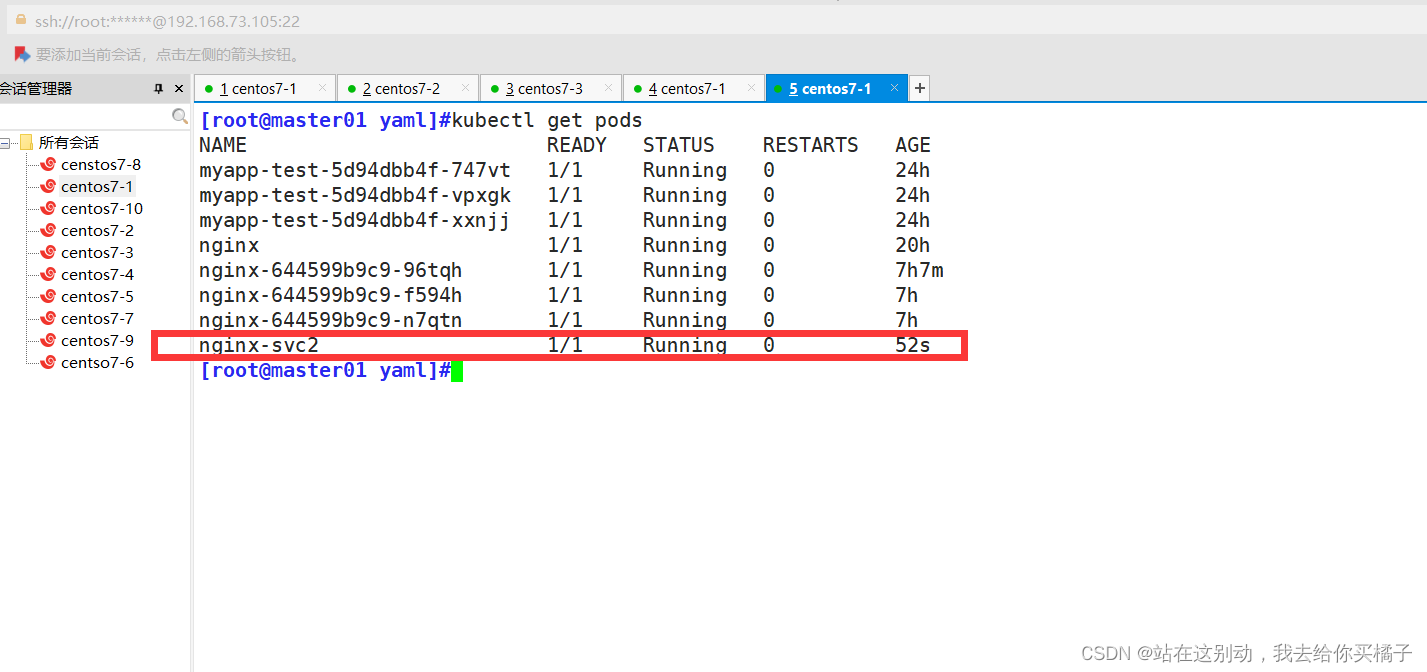
Task: Click the icon next to centos7-10
Action: point(48,208)
